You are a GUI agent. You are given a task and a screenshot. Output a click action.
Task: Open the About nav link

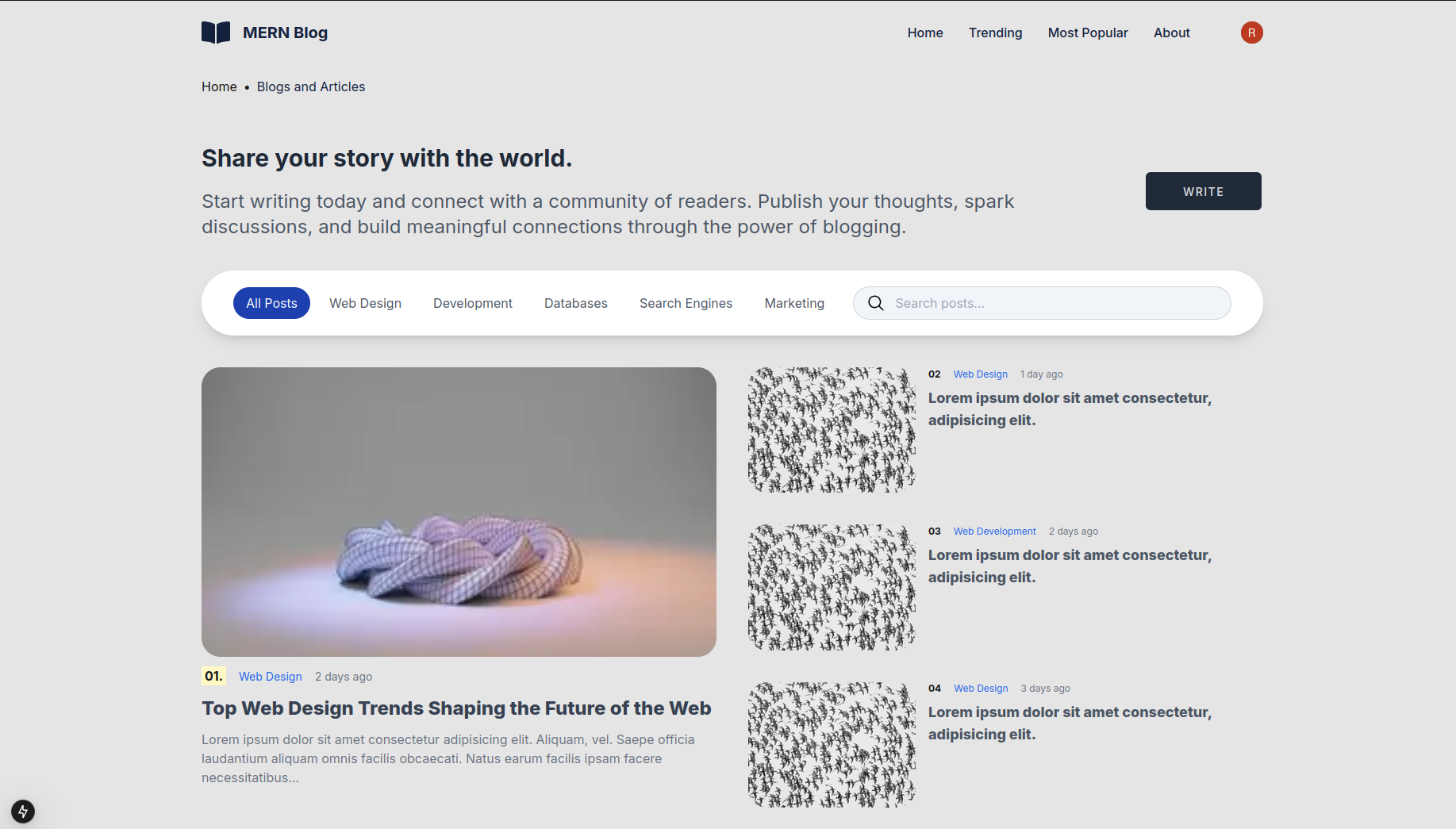(1171, 33)
